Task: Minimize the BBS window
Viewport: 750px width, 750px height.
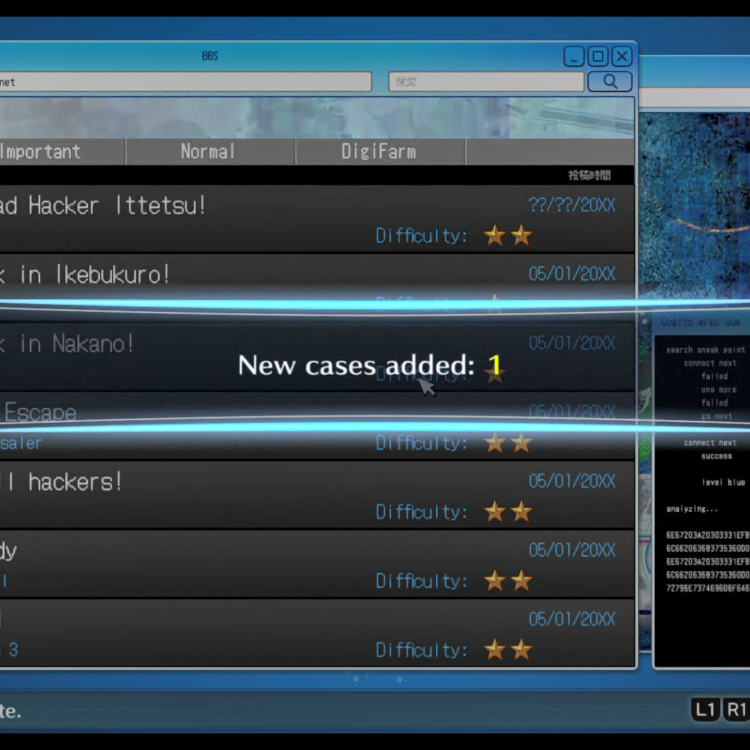Action: pos(574,56)
